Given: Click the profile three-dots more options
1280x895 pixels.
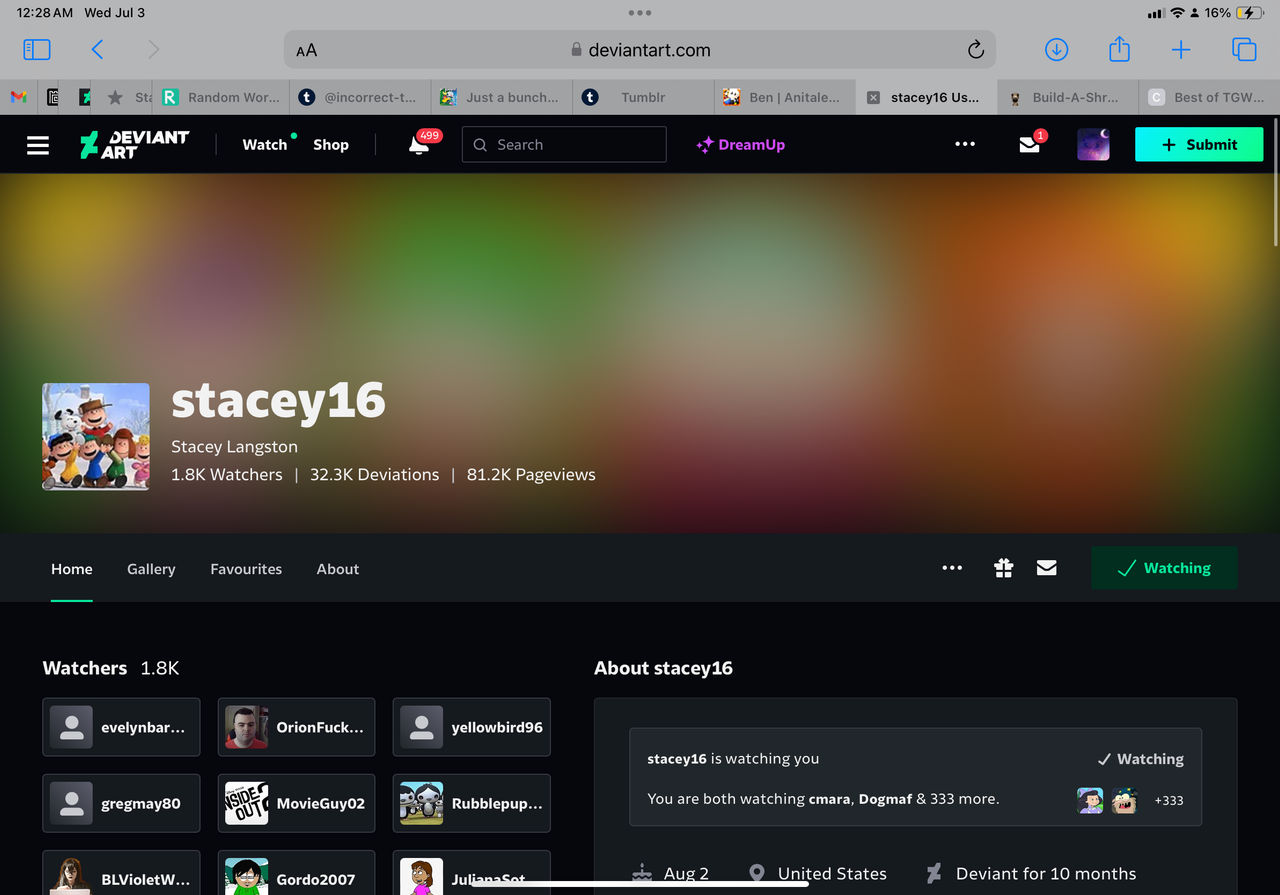Looking at the screenshot, I should click(x=952, y=568).
